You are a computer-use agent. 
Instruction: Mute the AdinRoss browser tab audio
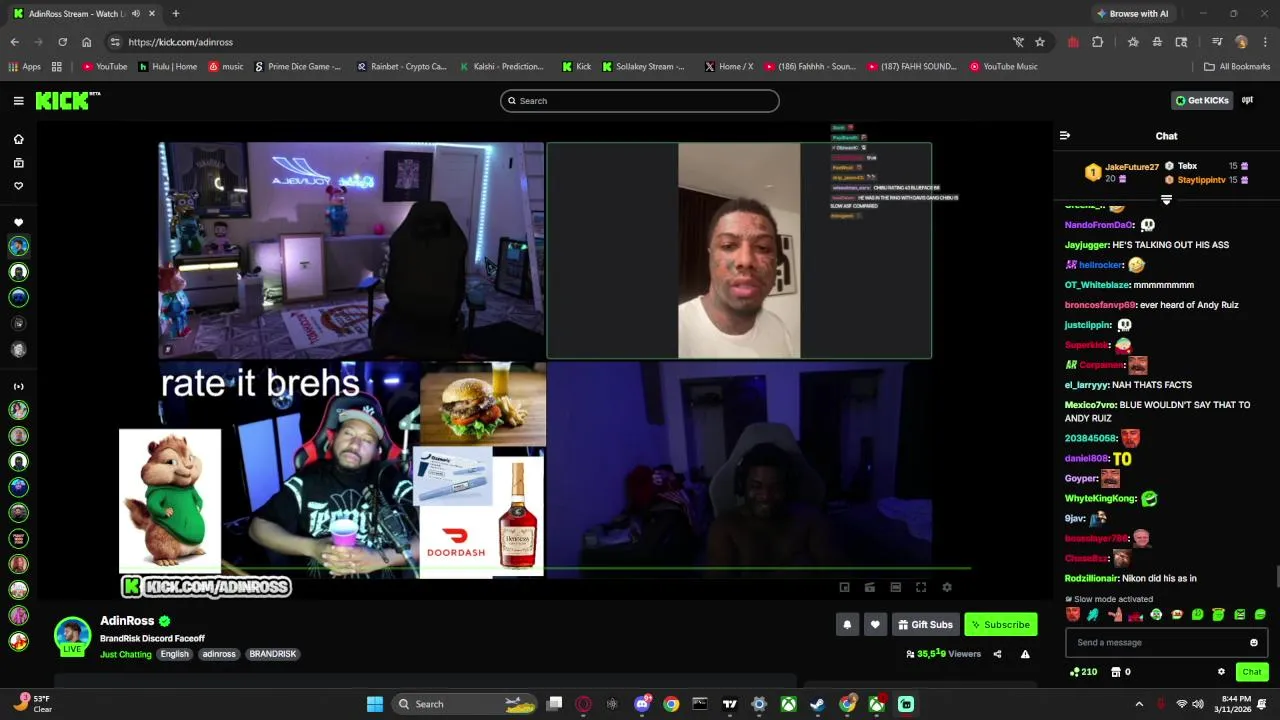coord(136,14)
